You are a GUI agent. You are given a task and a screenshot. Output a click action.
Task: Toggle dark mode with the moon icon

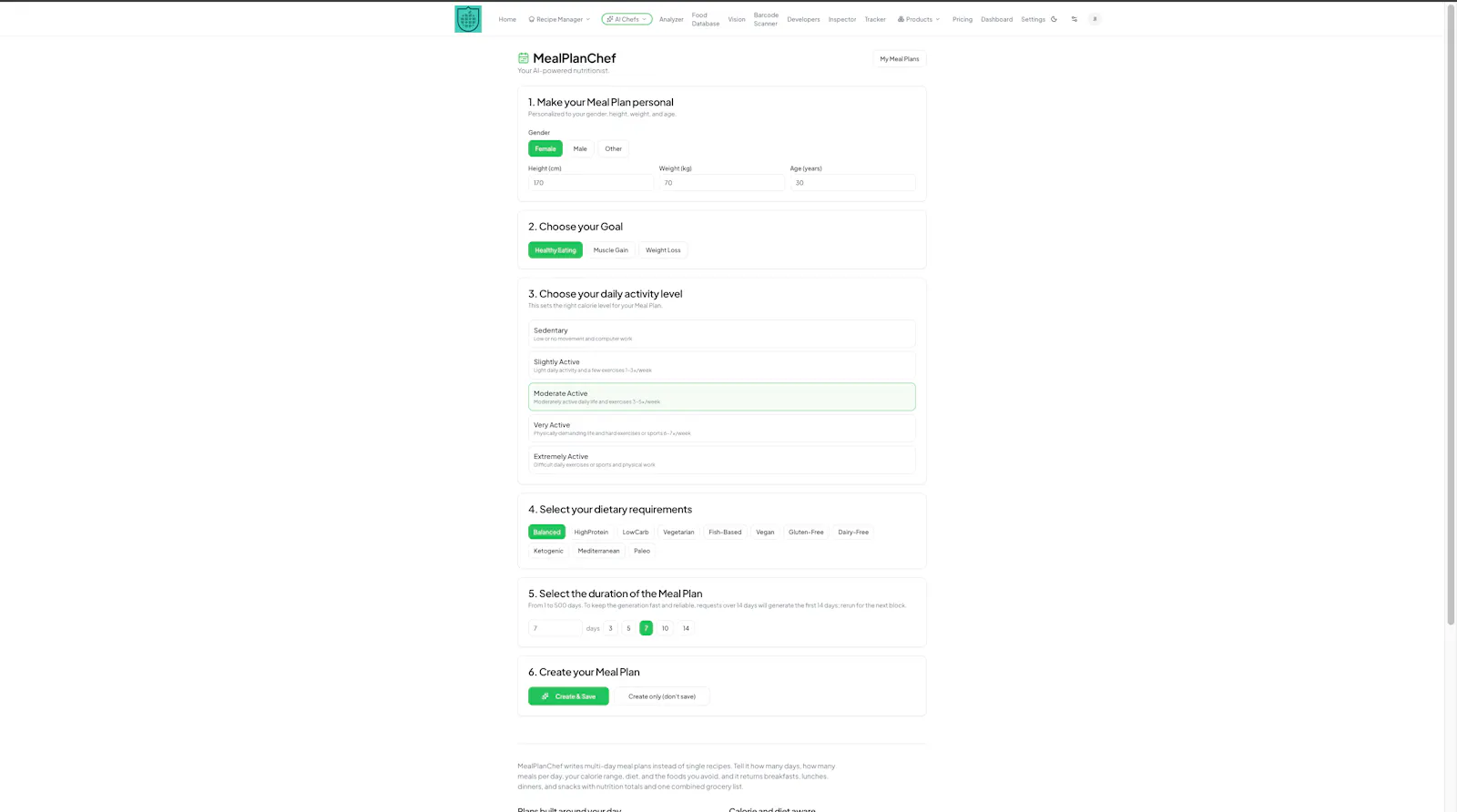pyautogui.click(x=1055, y=19)
